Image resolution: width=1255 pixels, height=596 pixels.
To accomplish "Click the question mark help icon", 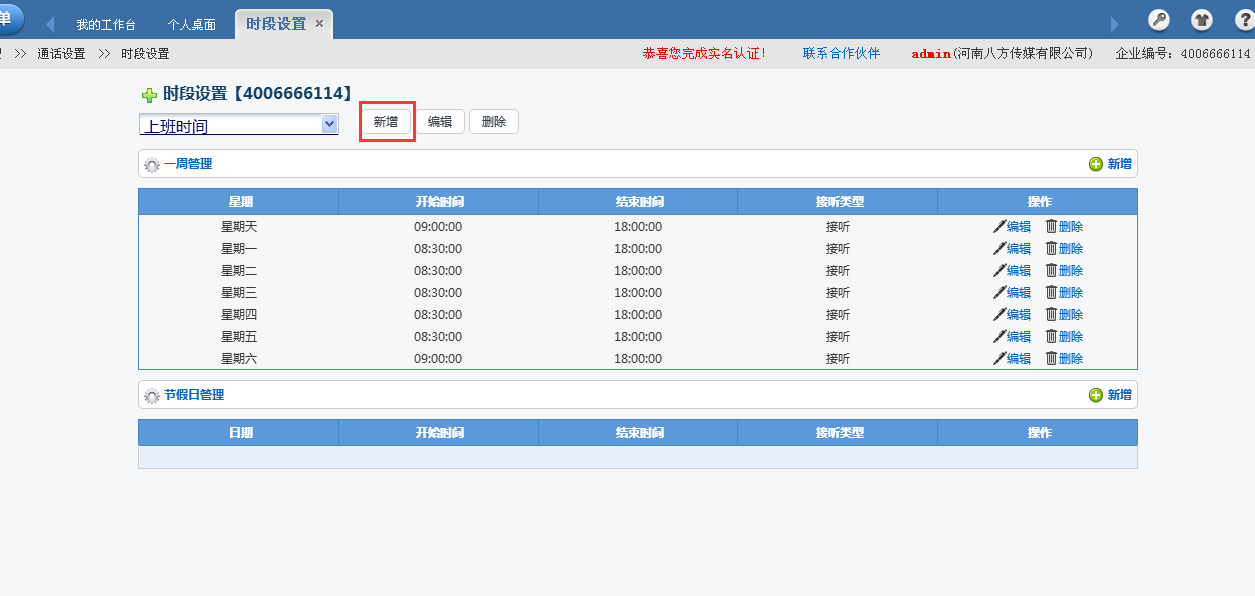I will [x=1243, y=20].
